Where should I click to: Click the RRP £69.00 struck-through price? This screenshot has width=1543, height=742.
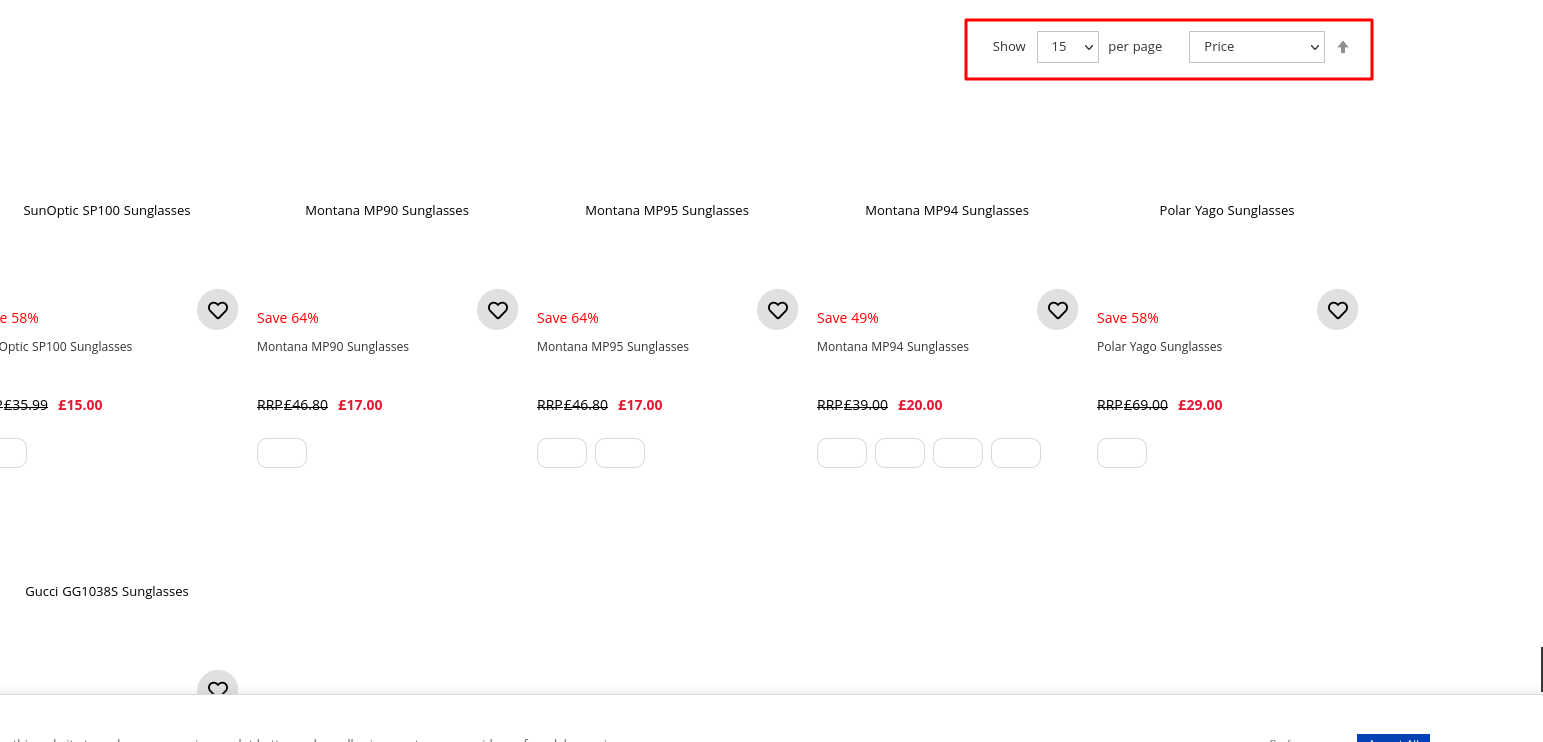click(x=1132, y=405)
